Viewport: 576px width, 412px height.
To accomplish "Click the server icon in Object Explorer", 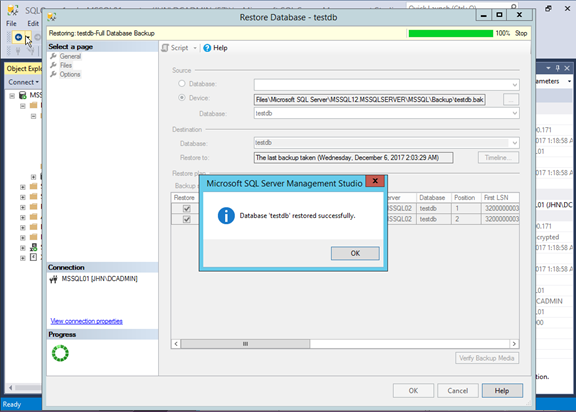I will click(x=23, y=95).
